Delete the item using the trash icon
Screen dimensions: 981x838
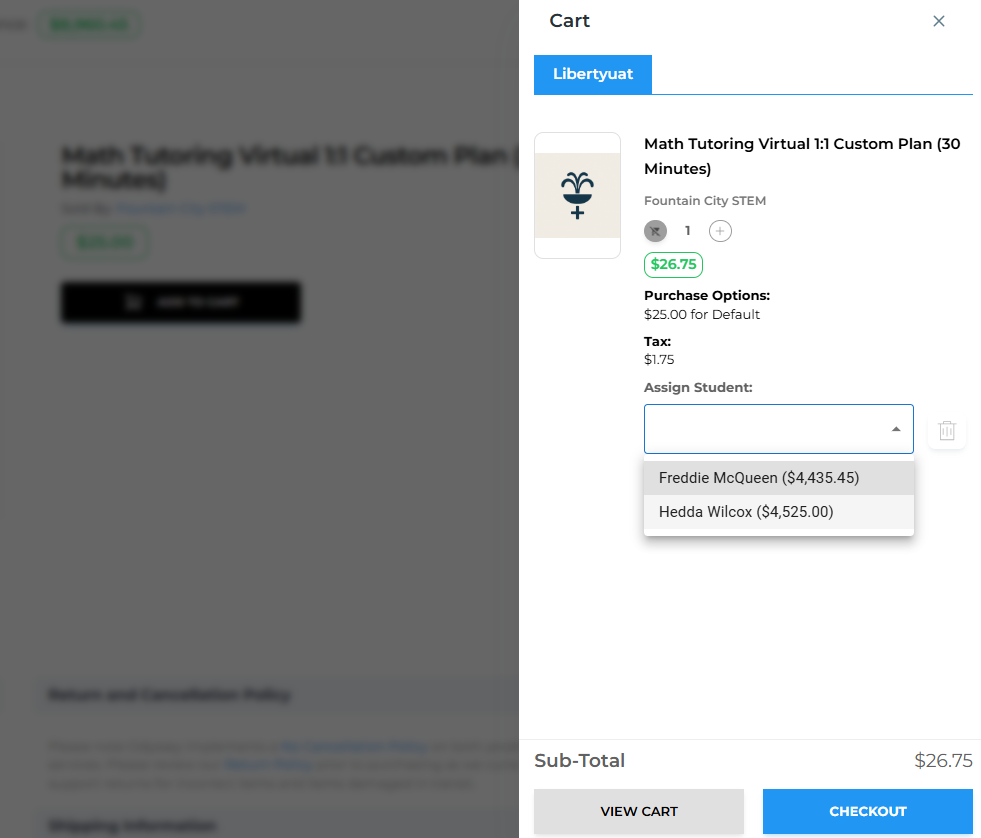[947, 431]
